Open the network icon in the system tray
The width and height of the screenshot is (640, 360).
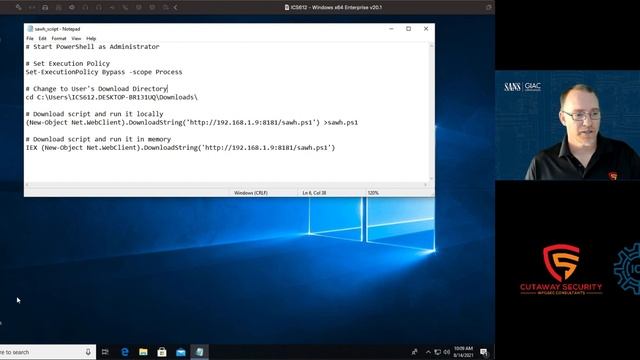click(438, 352)
